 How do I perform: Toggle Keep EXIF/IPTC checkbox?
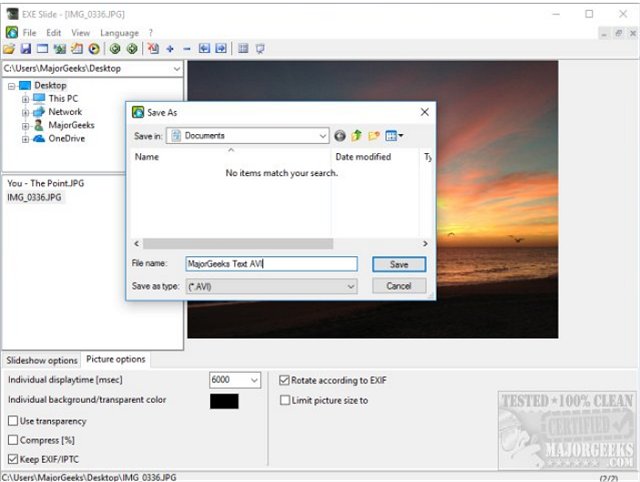13,459
